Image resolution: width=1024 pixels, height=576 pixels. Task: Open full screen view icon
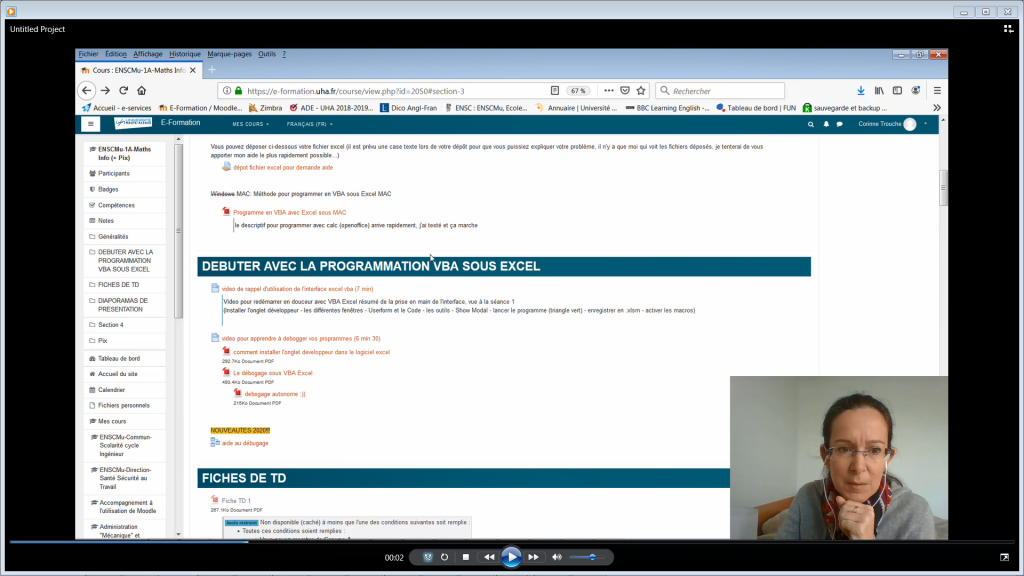[1004, 557]
